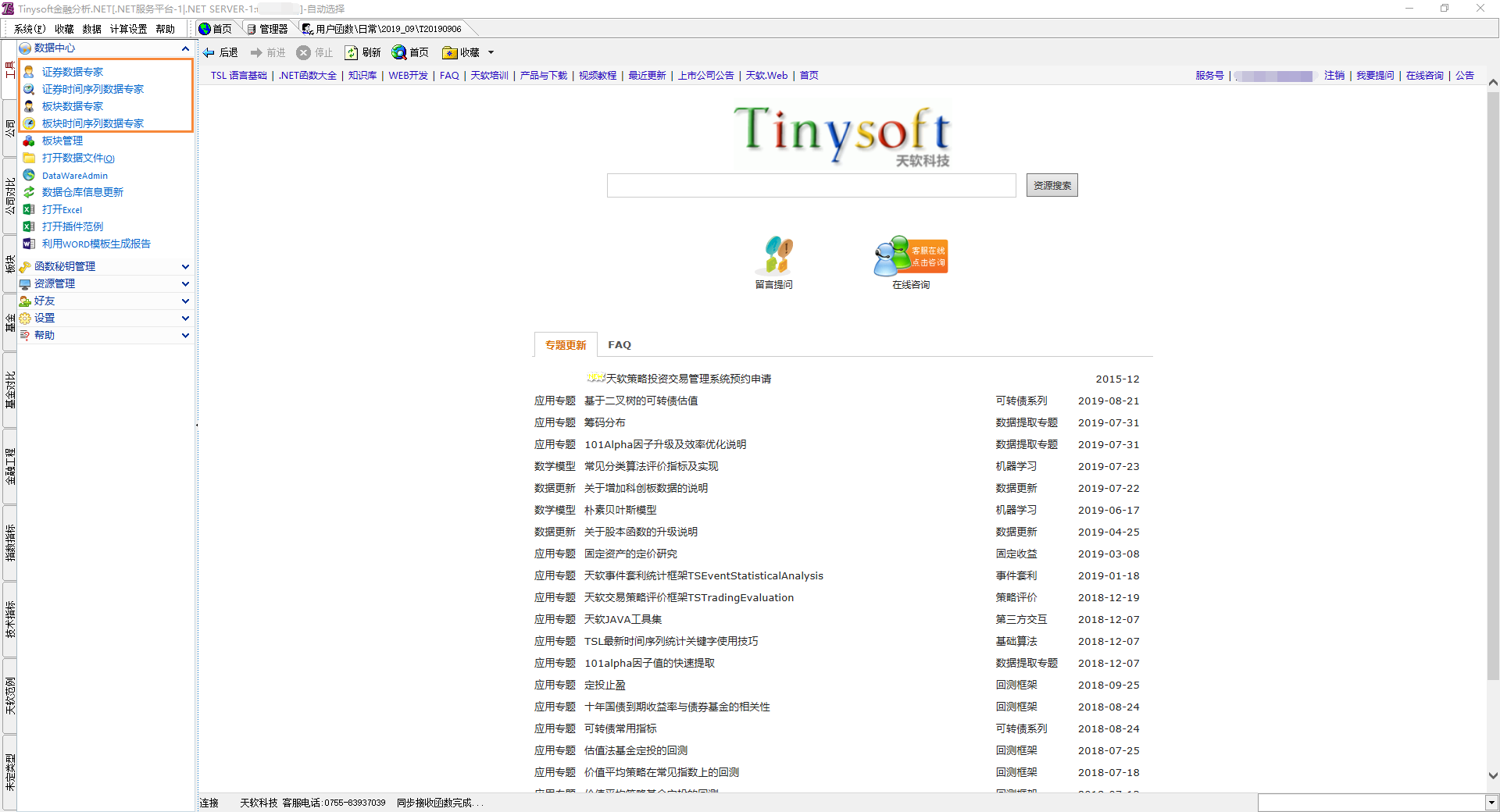
Task: Select 利用WORD模板生成报告
Action: [x=96, y=244]
